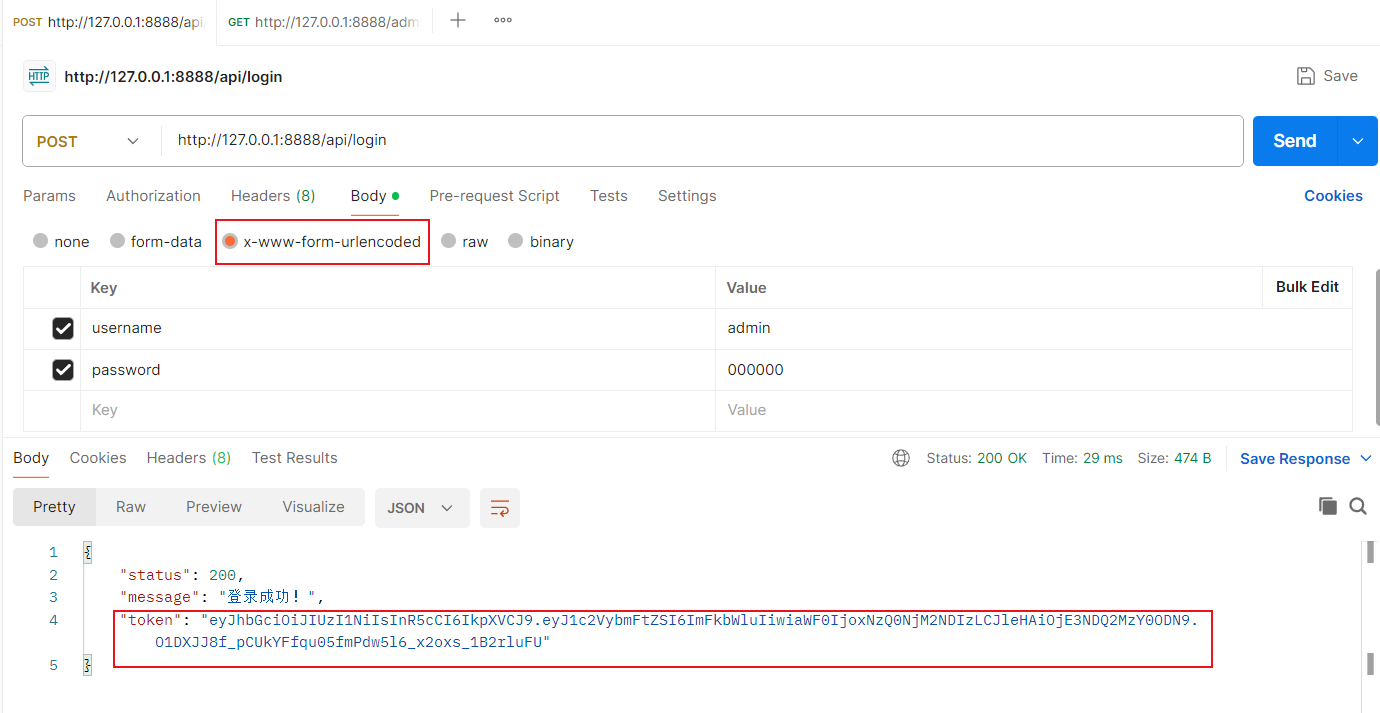The height and width of the screenshot is (713, 1380).
Task: Click the network globe icon near Status
Action: point(901,458)
